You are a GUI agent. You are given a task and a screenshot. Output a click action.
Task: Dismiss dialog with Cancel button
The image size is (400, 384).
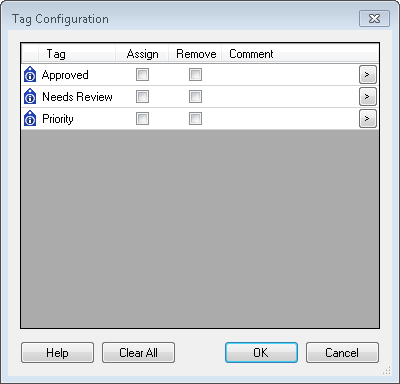tap(342, 353)
